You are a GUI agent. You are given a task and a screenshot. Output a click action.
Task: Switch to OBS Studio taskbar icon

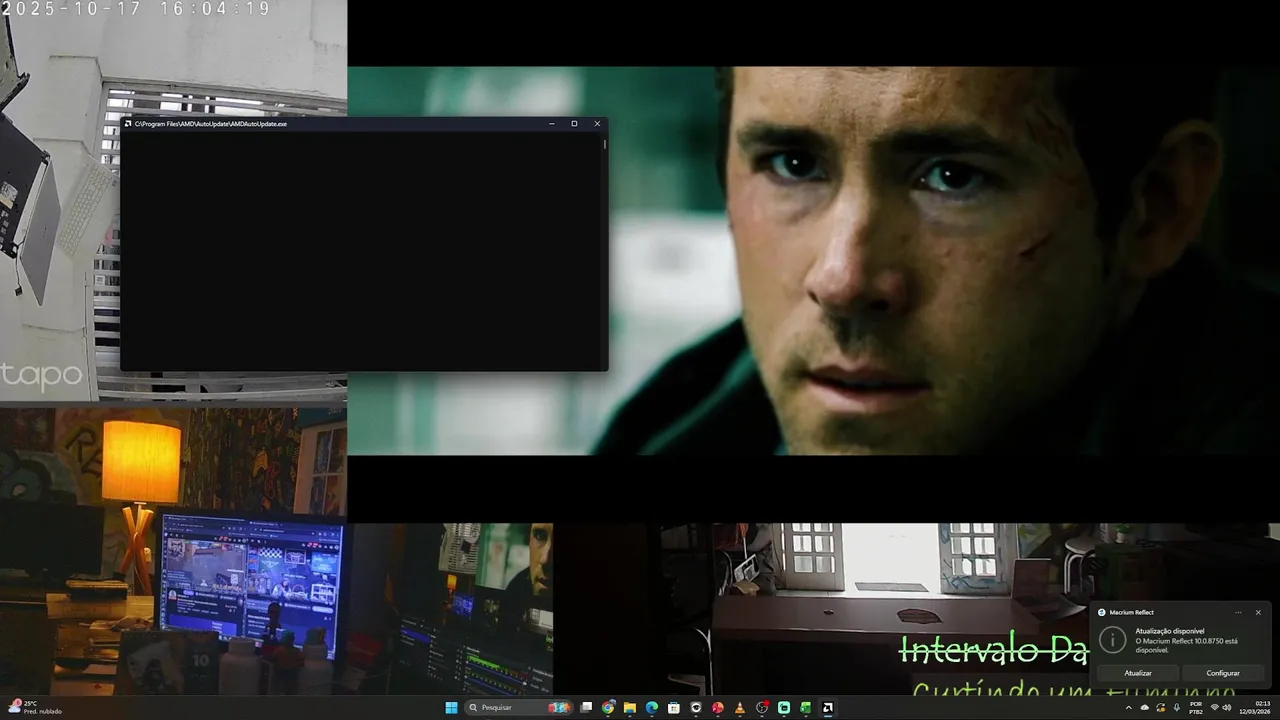(x=762, y=708)
